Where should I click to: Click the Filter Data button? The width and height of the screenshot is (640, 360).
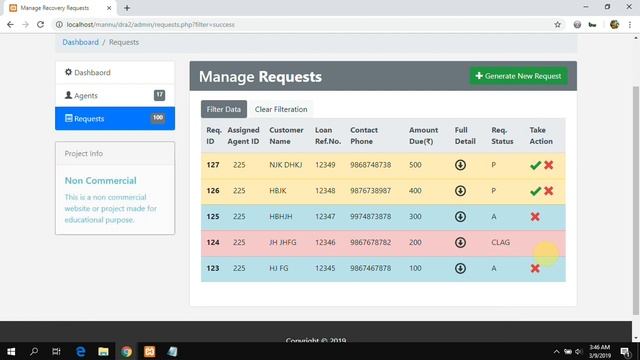(224, 109)
